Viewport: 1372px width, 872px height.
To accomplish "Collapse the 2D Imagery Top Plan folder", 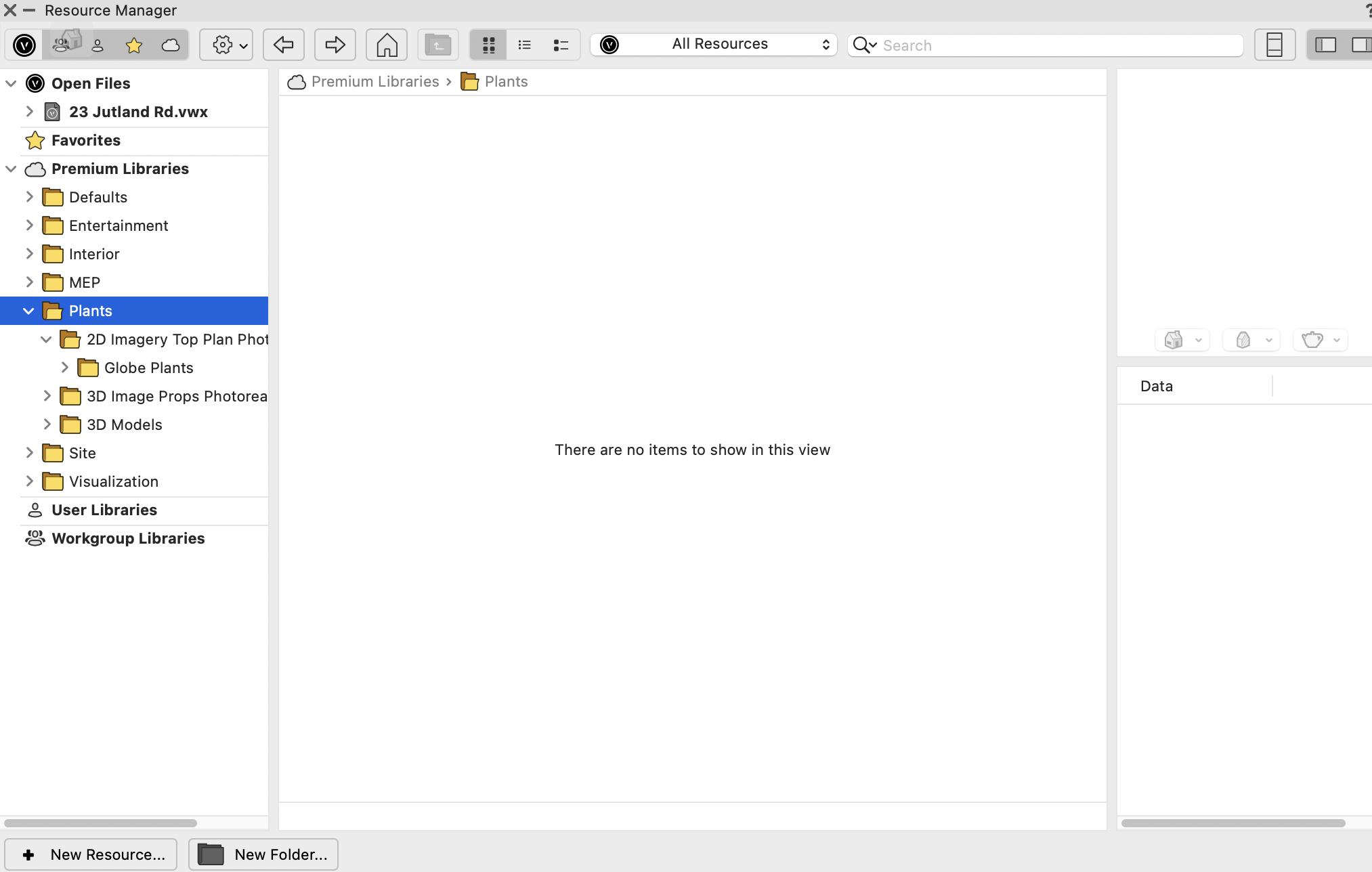I will point(46,339).
